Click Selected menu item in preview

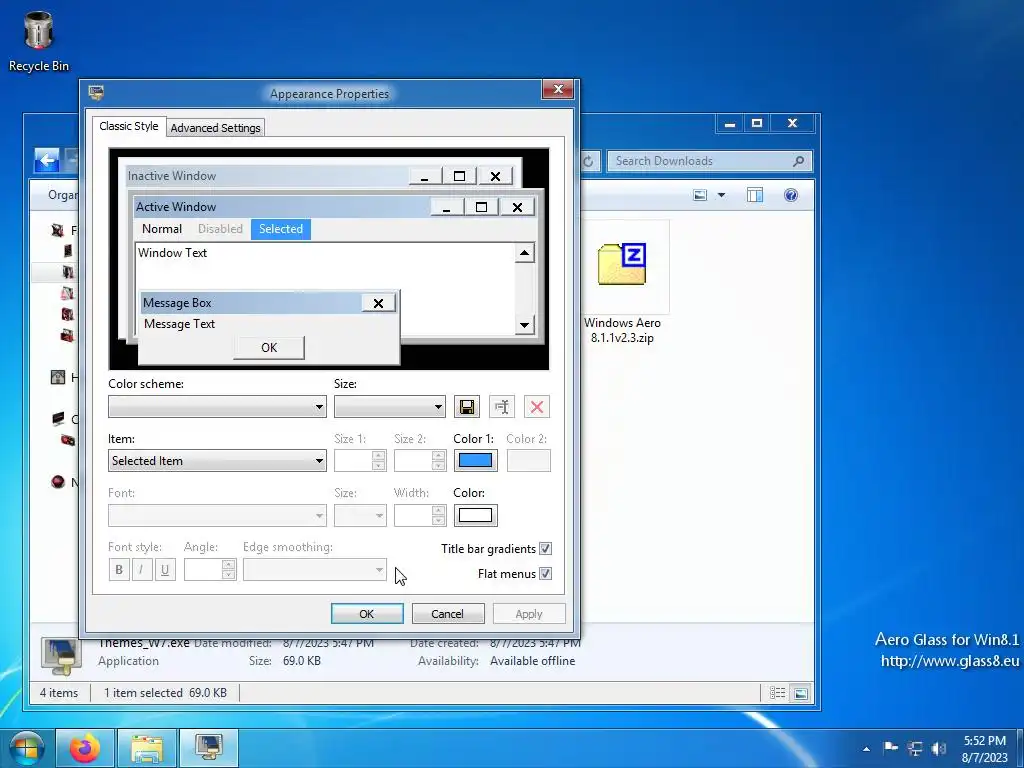coord(281,229)
